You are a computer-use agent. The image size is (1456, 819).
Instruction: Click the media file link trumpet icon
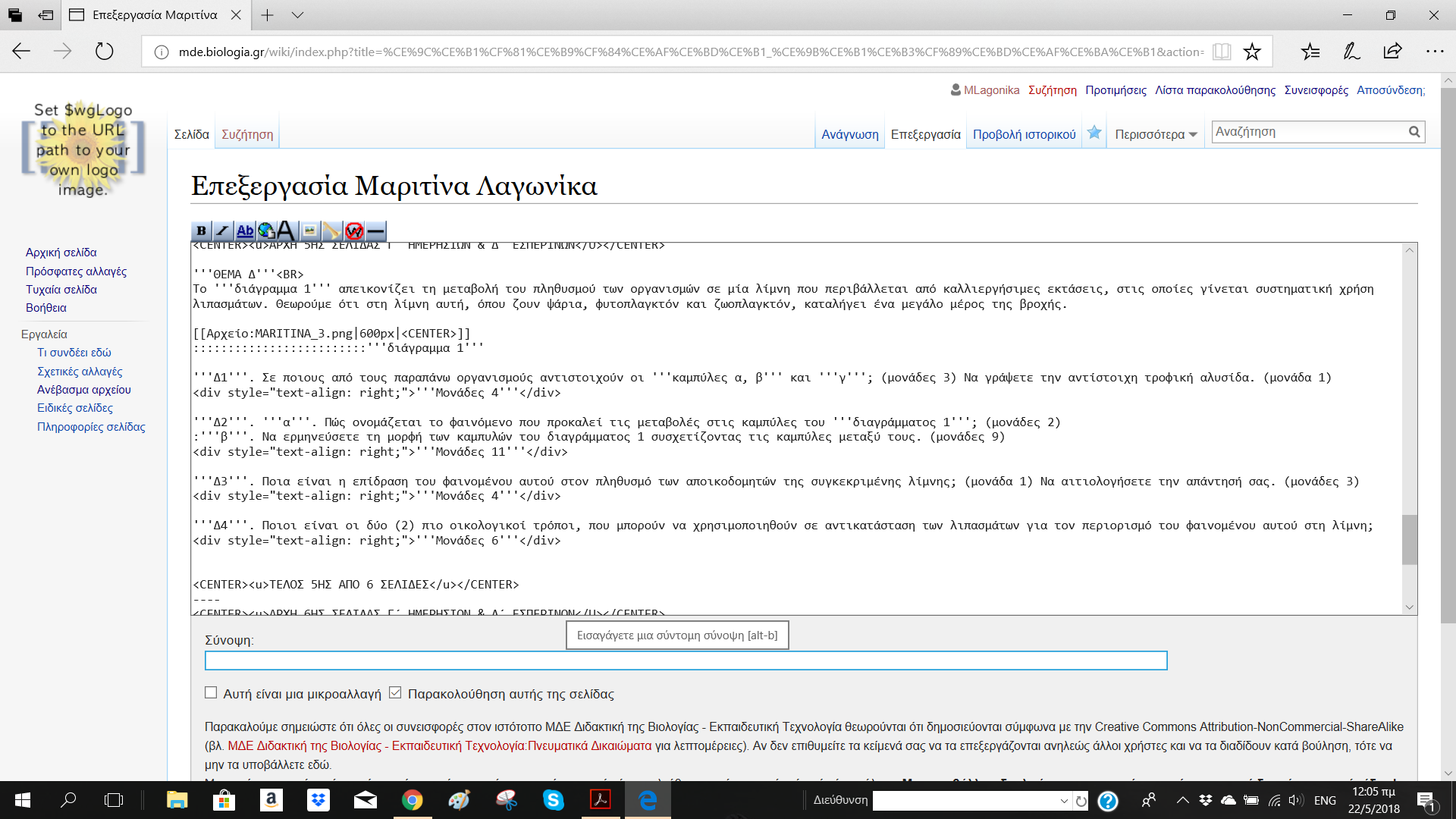pos(331,231)
